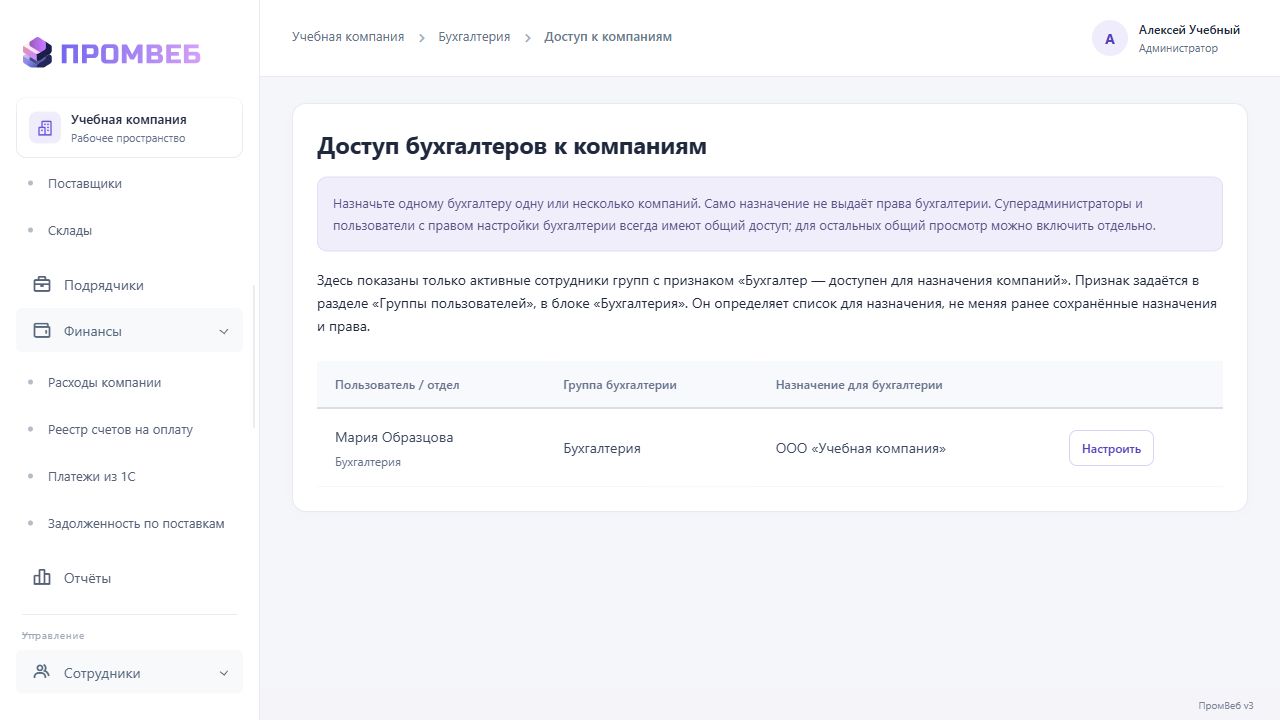Go to Учебная компания breadcrumb link
This screenshot has height=720, width=1280.
click(x=348, y=37)
